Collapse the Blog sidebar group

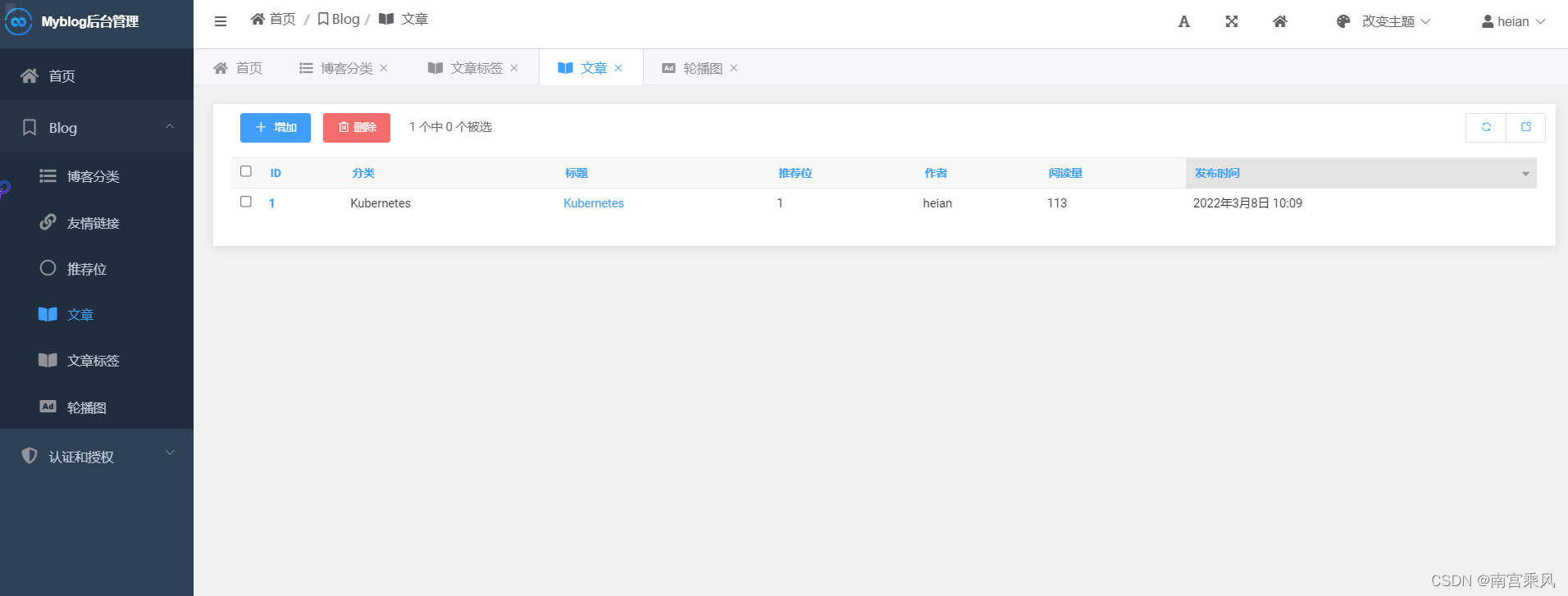pos(97,127)
